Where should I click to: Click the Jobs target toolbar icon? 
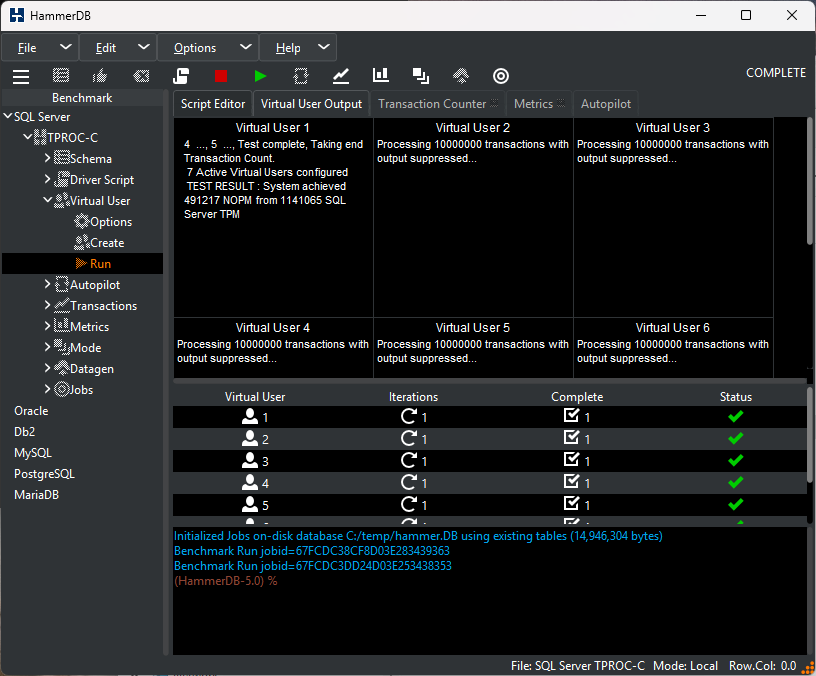[501, 76]
